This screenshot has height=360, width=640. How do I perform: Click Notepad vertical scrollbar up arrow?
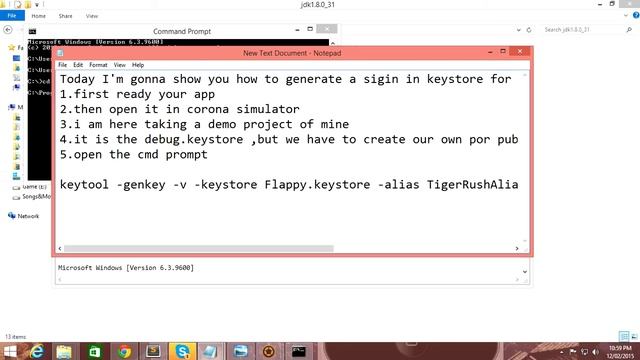click(525, 75)
